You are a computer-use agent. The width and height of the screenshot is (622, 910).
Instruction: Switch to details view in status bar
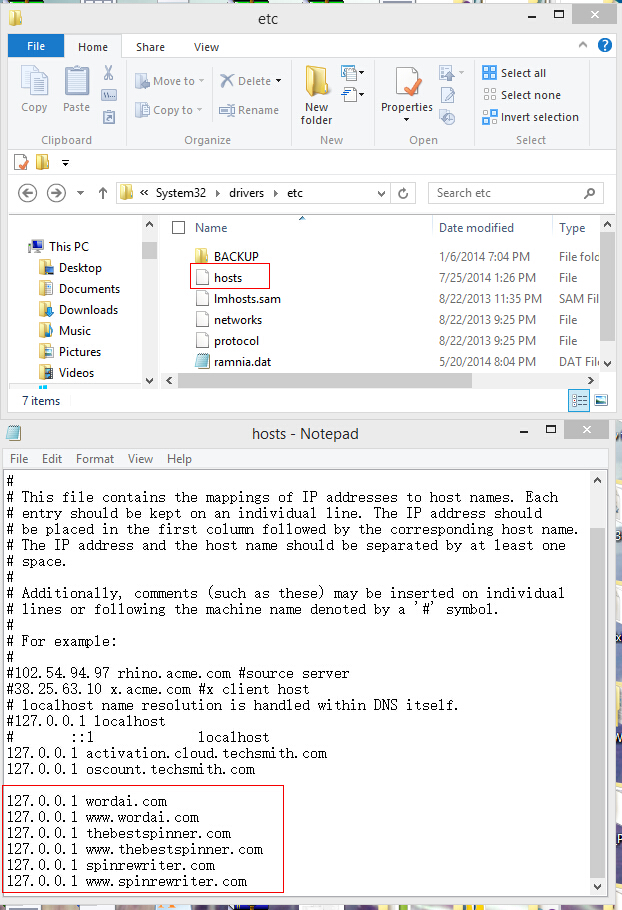[x=581, y=400]
